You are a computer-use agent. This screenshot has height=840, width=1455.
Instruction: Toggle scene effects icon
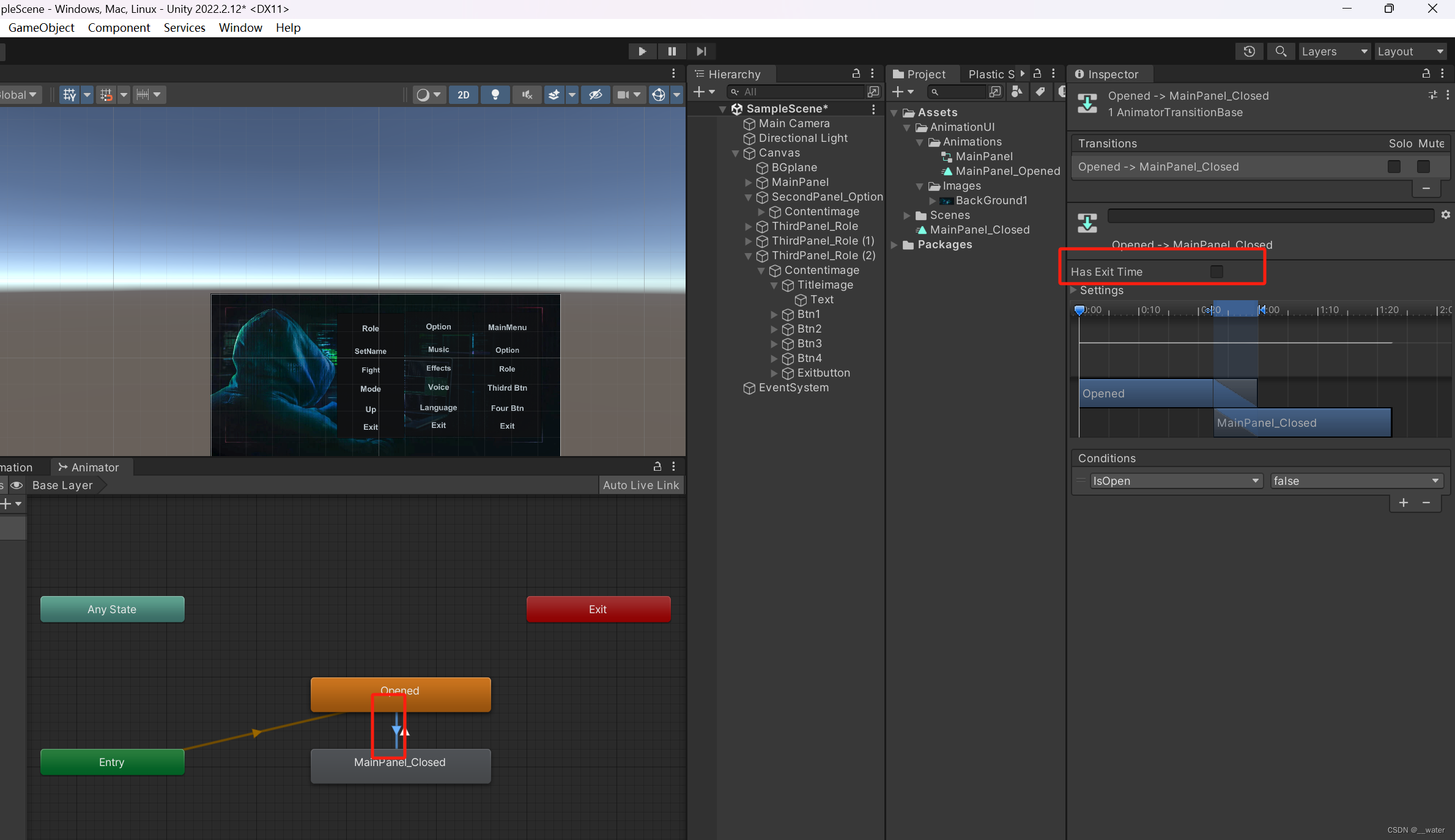point(554,95)
